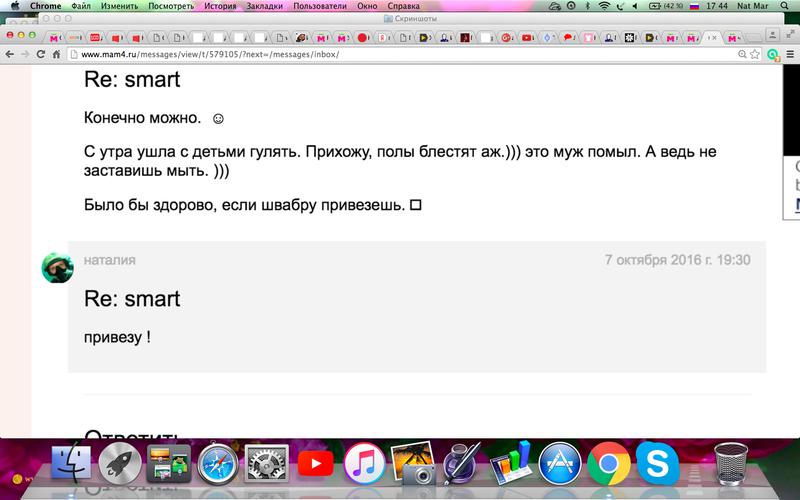This screenshot has height=500, width=800.
Task: Open the Apple menu
Action: [14, 6]
